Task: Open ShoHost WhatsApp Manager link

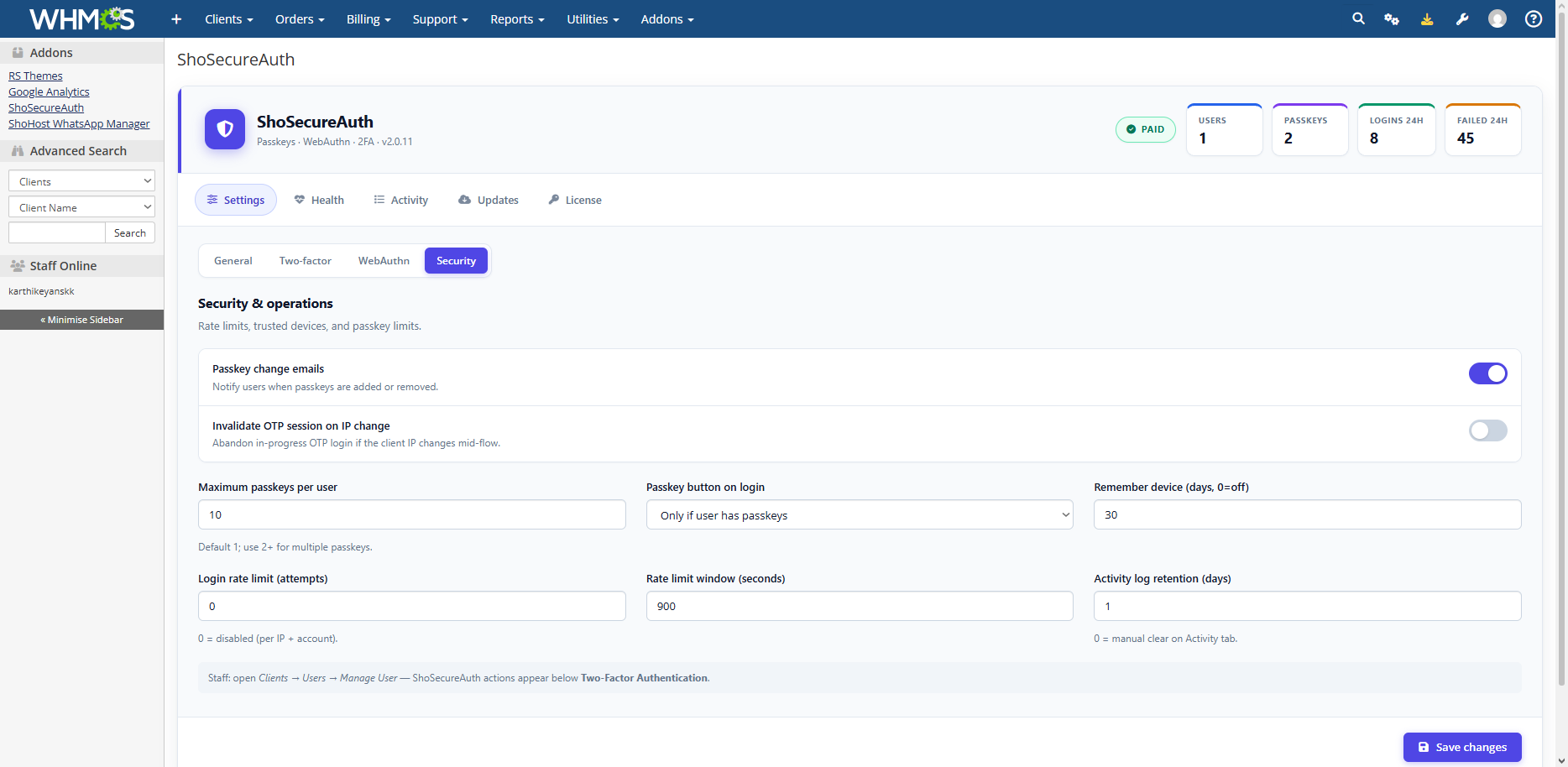Action: (x=79, y=123)
